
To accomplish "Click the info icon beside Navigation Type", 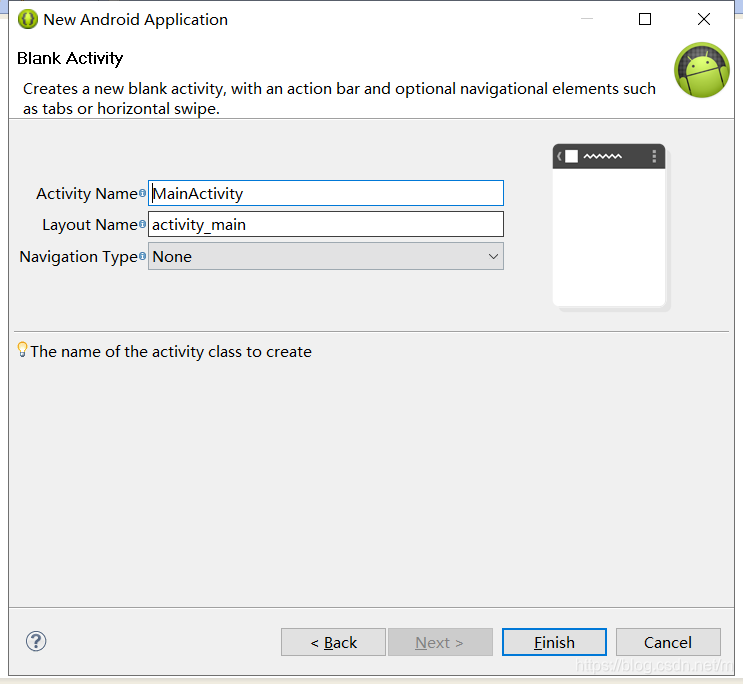I will [x=142, y=256].
